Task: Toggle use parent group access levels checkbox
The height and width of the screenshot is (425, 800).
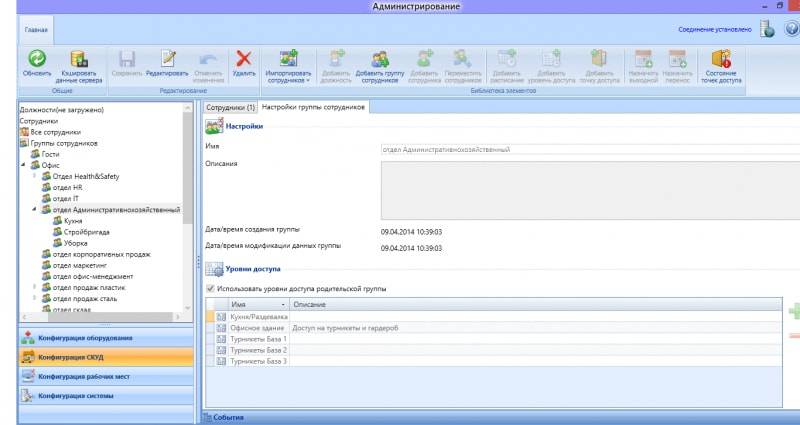Action: [209, 289]
